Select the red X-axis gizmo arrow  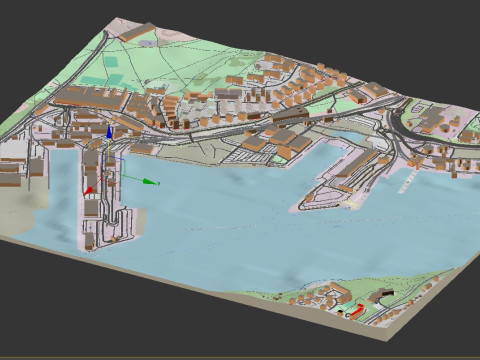(89, 191)
